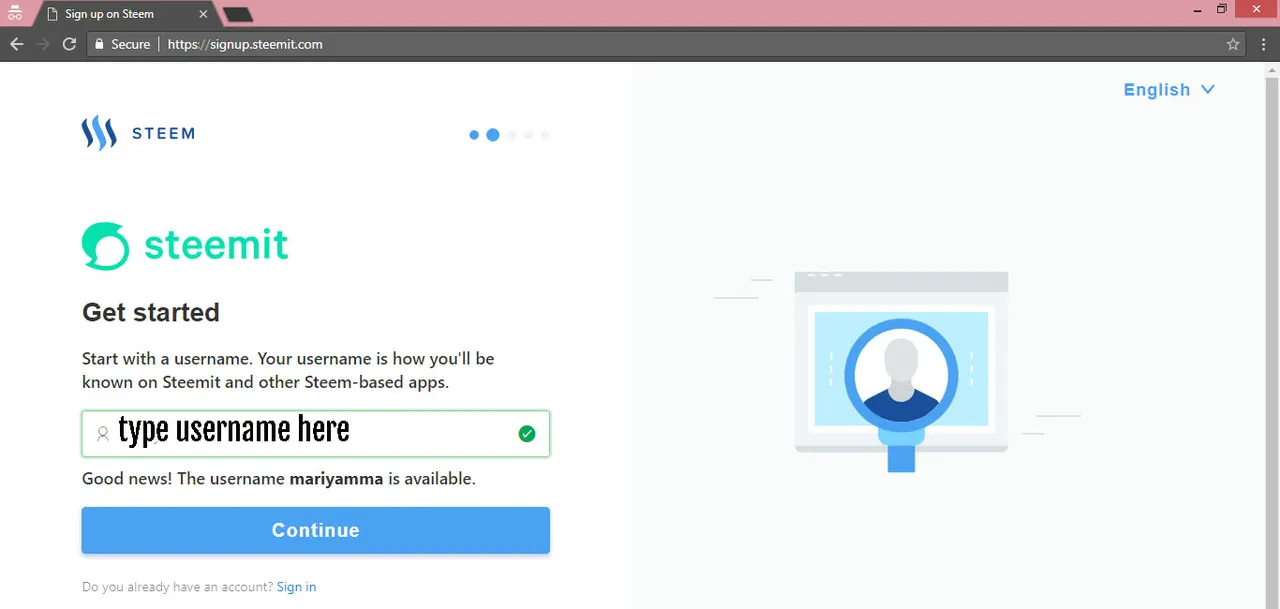1280x609 pixels.
Task: Click the first progress step dot
Action: tap(474, 135)
